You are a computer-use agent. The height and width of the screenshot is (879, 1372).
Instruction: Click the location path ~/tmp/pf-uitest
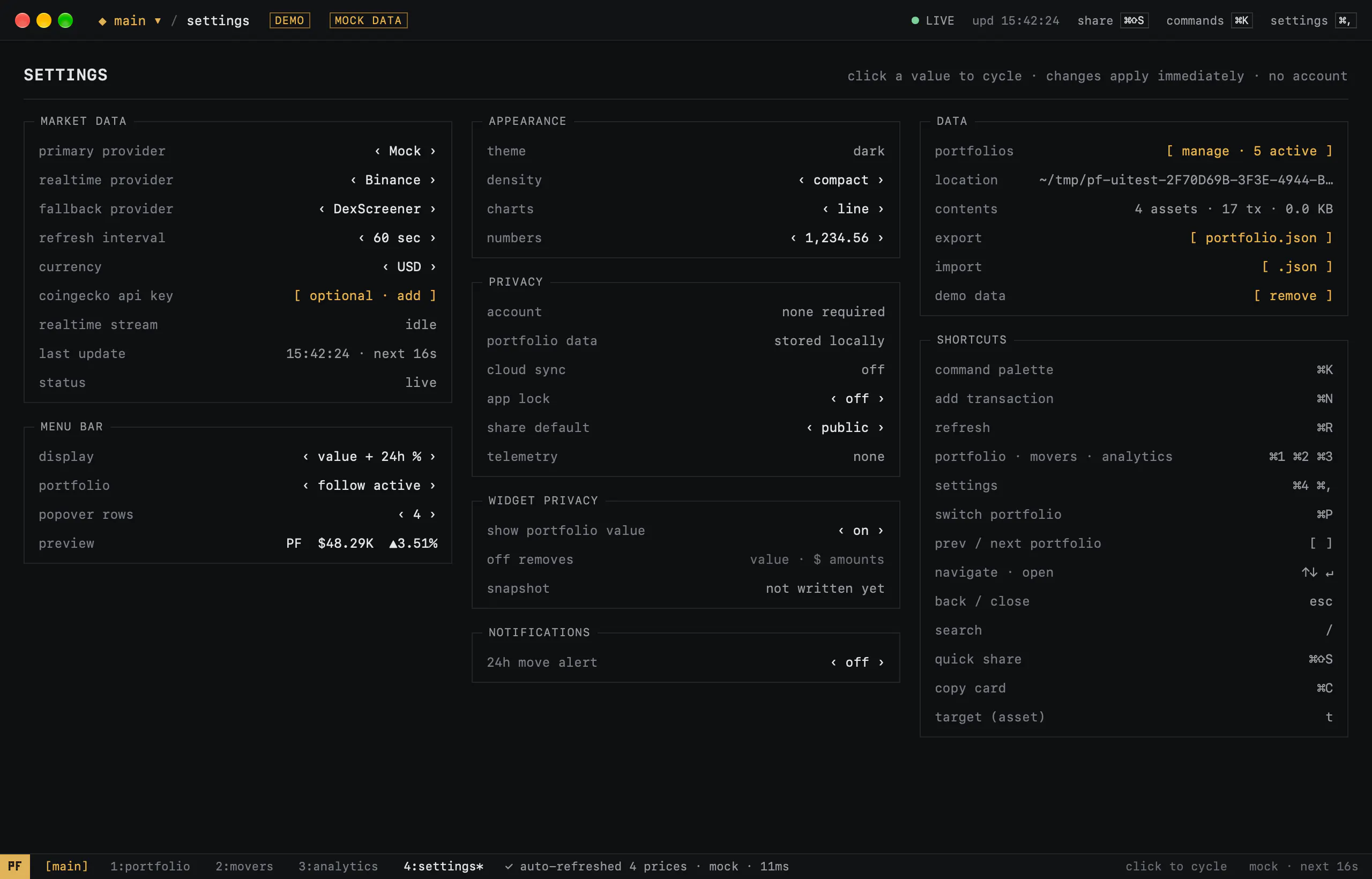click(x=1186, y=181)
